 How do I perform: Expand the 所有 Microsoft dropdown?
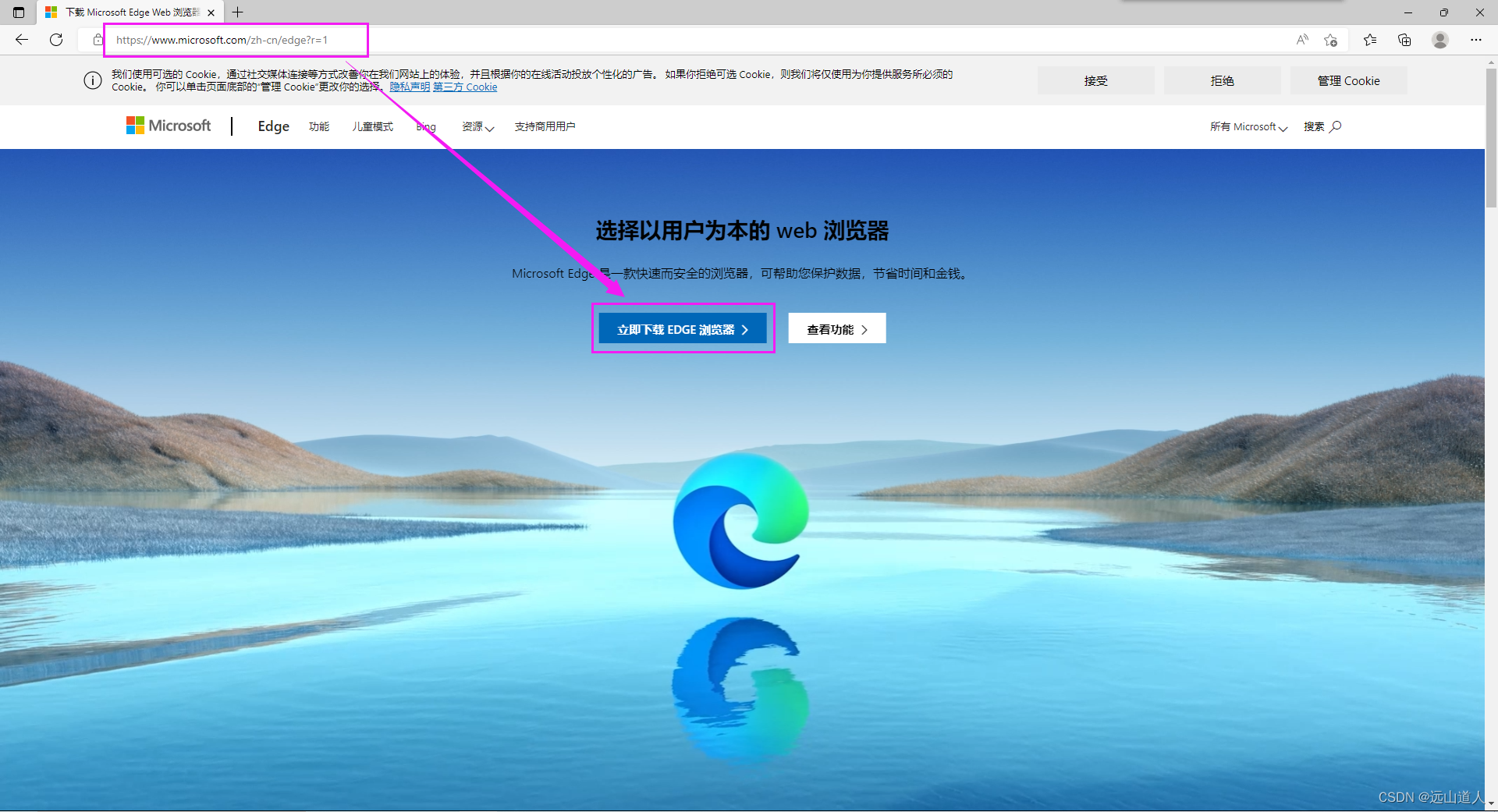pyautogui.click(x=1248, y=126)
